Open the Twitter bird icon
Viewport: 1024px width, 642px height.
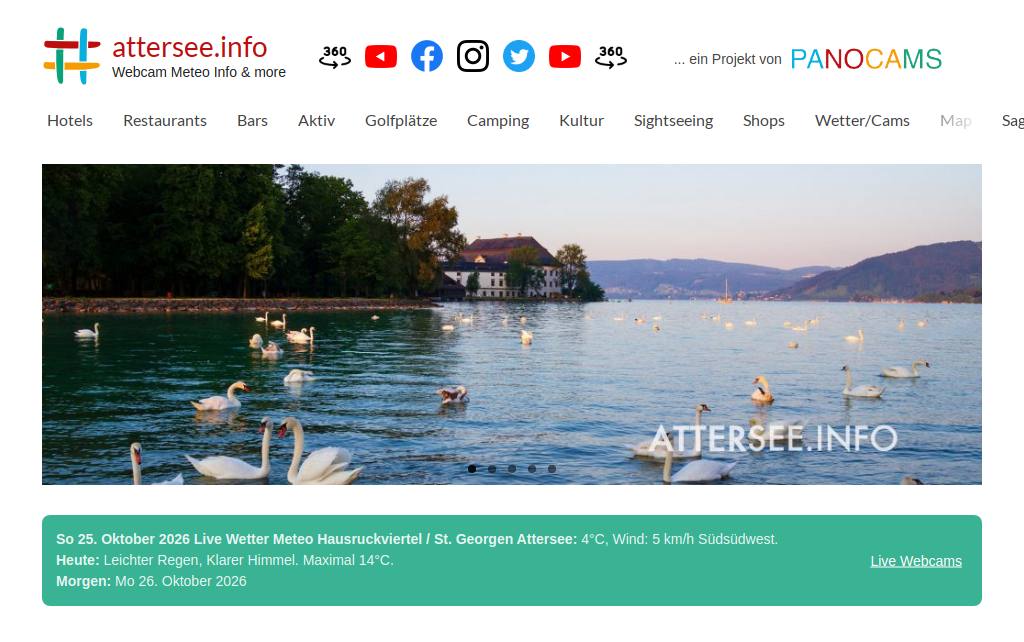[x=519, y=56]
